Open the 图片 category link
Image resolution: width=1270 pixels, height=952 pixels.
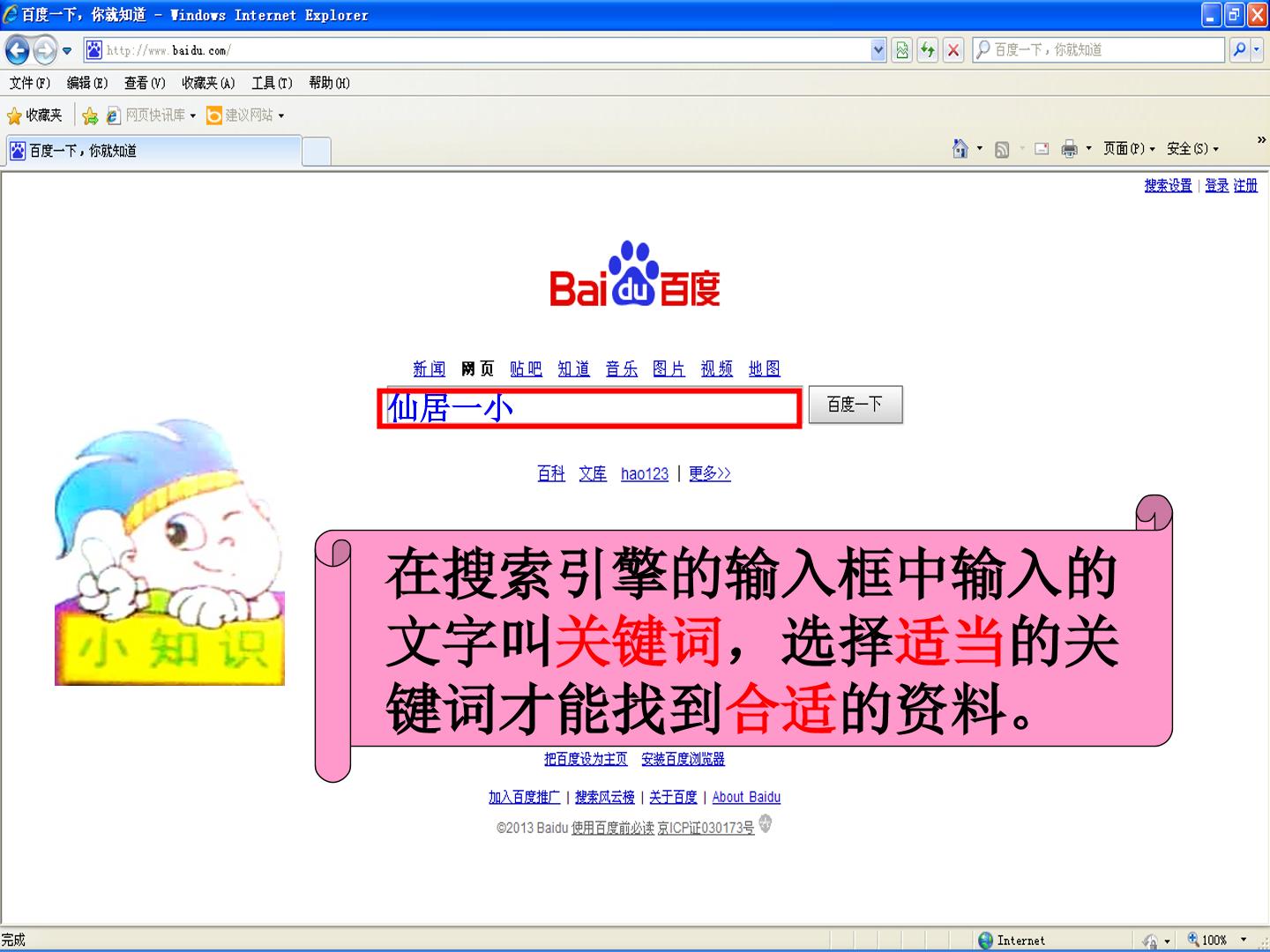coord(669,368)
